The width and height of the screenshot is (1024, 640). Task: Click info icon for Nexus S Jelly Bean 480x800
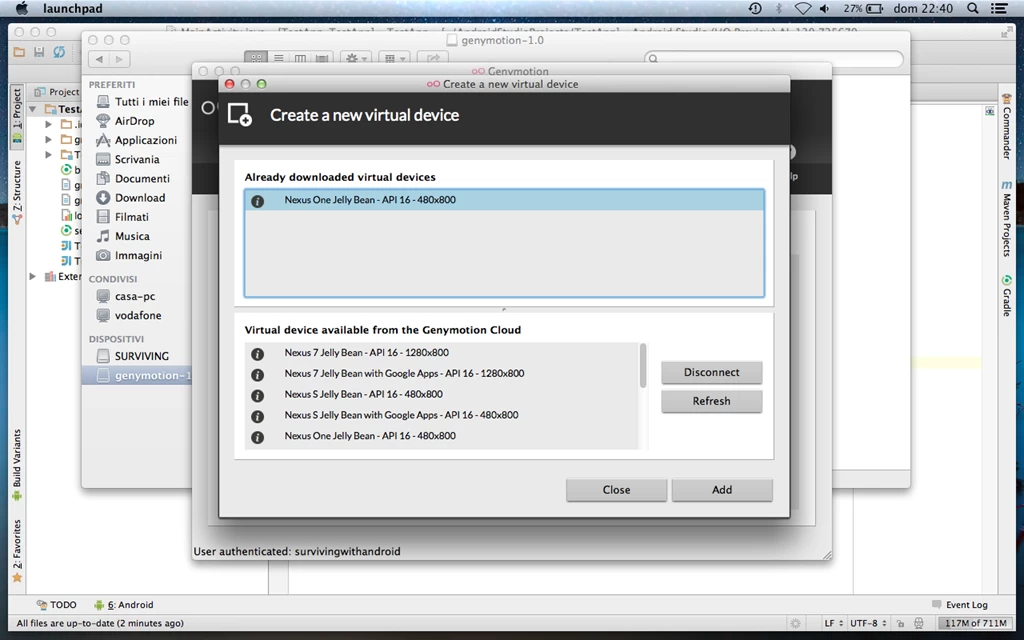point(257,396)
